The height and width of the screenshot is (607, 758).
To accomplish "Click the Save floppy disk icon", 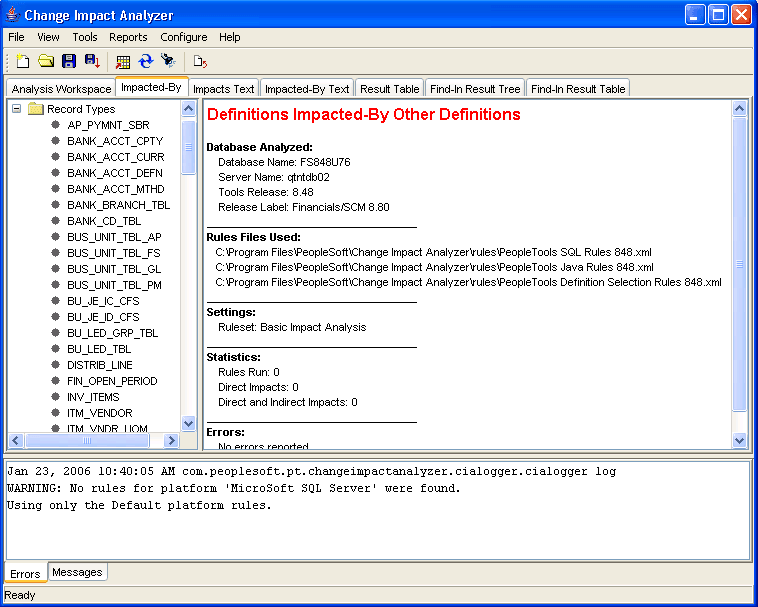I will click(x=69, y=61).
